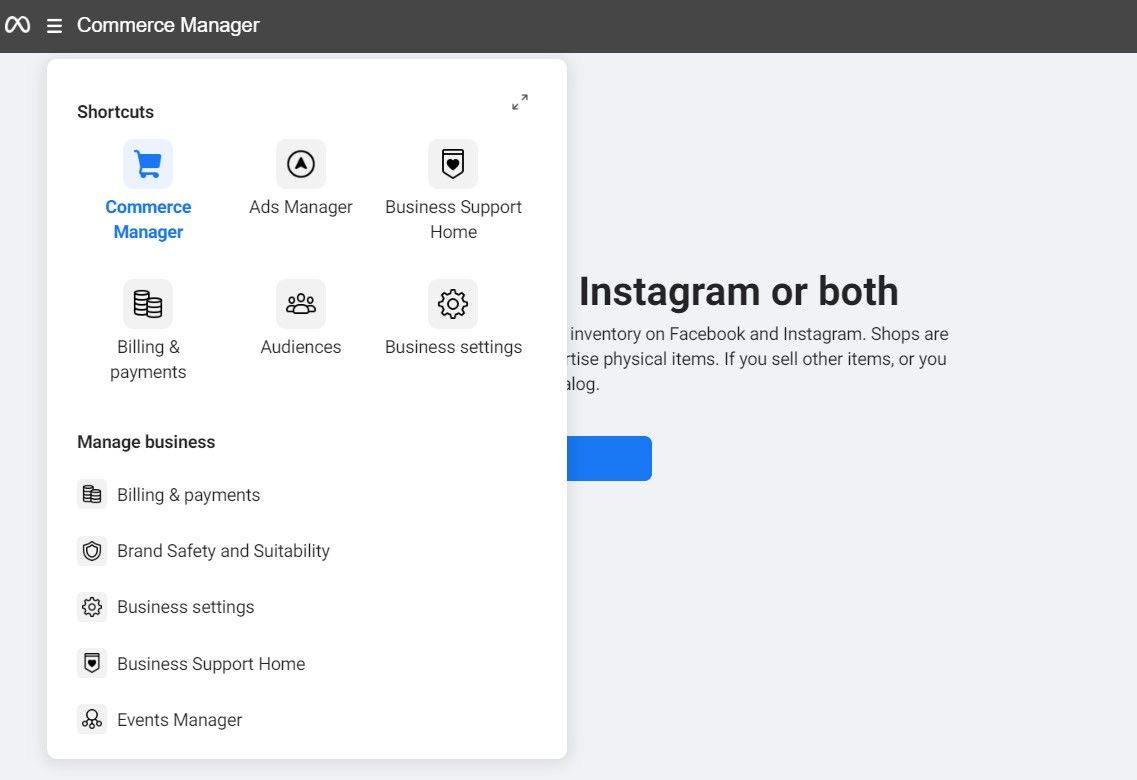This screenshot has width=1137, height=780.
Task: Select Business settings from Manage business list
Action: tap(185, 606)
